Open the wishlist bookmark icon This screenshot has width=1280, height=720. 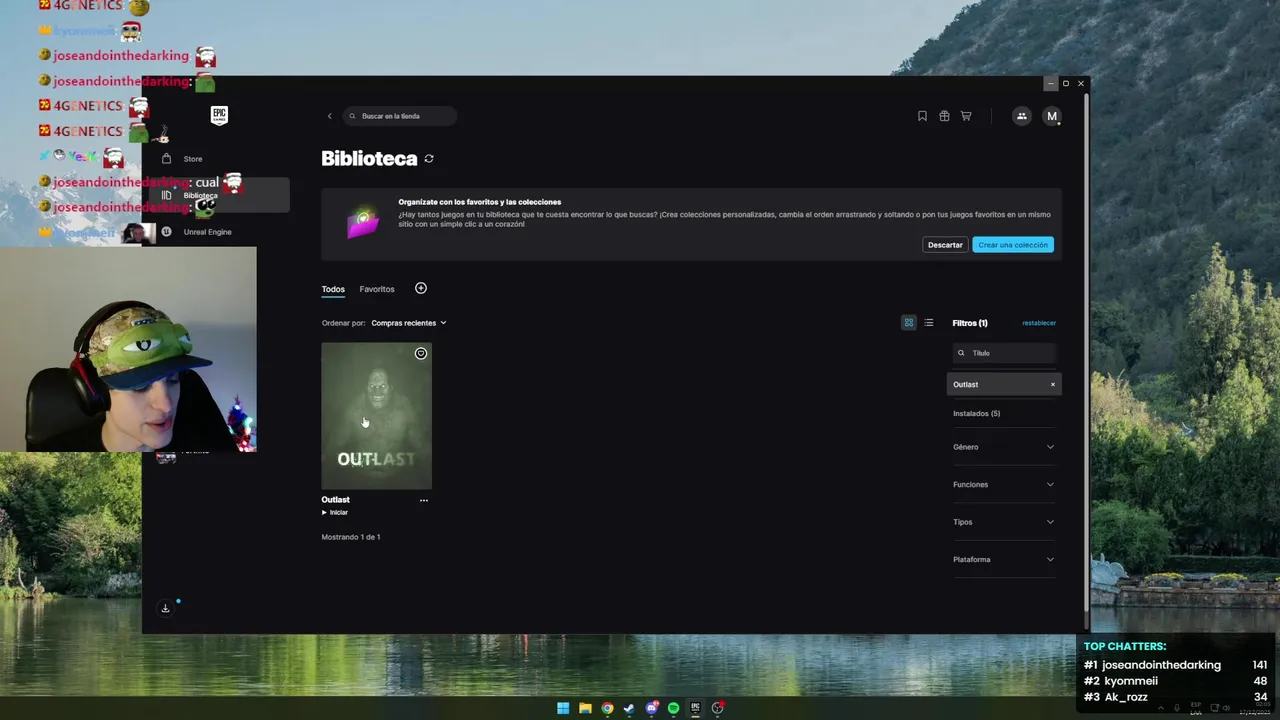(x=922, y=116)
